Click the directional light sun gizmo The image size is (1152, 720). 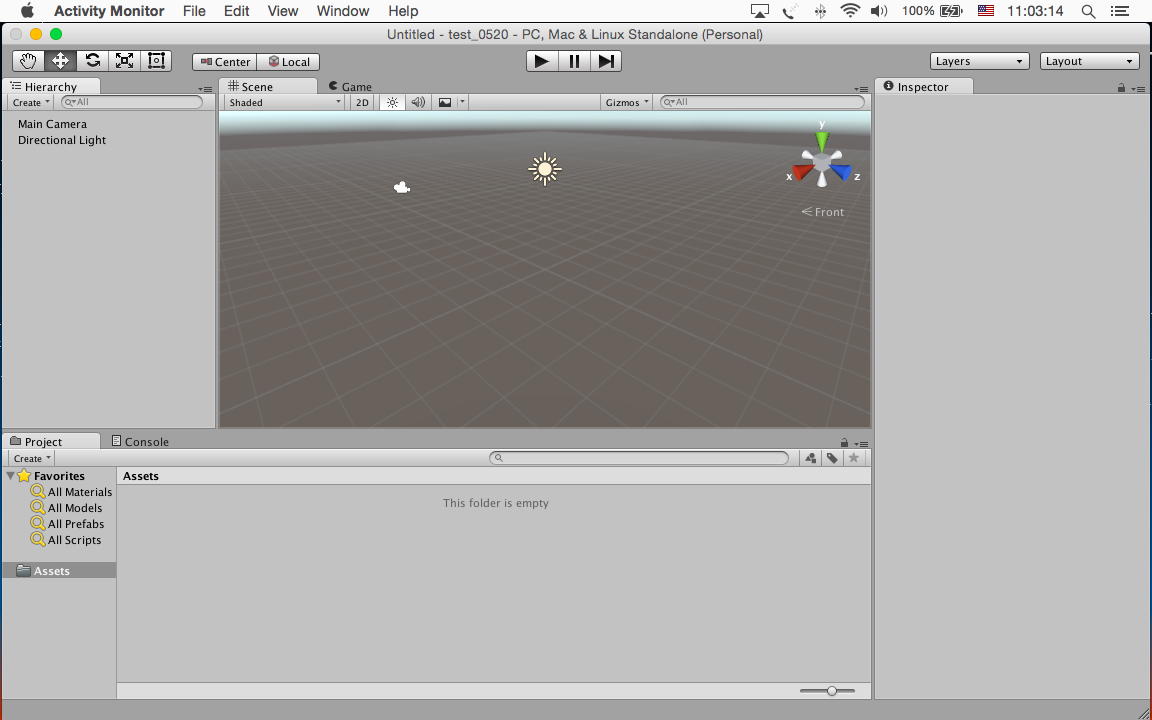tap(544, 170)
